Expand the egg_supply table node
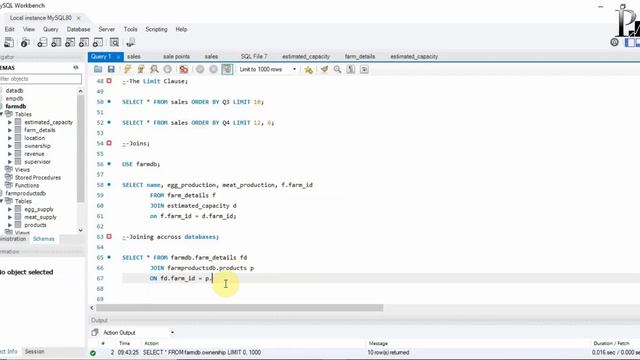This screenshot has height=360, width=640. (x=10, y=209)
